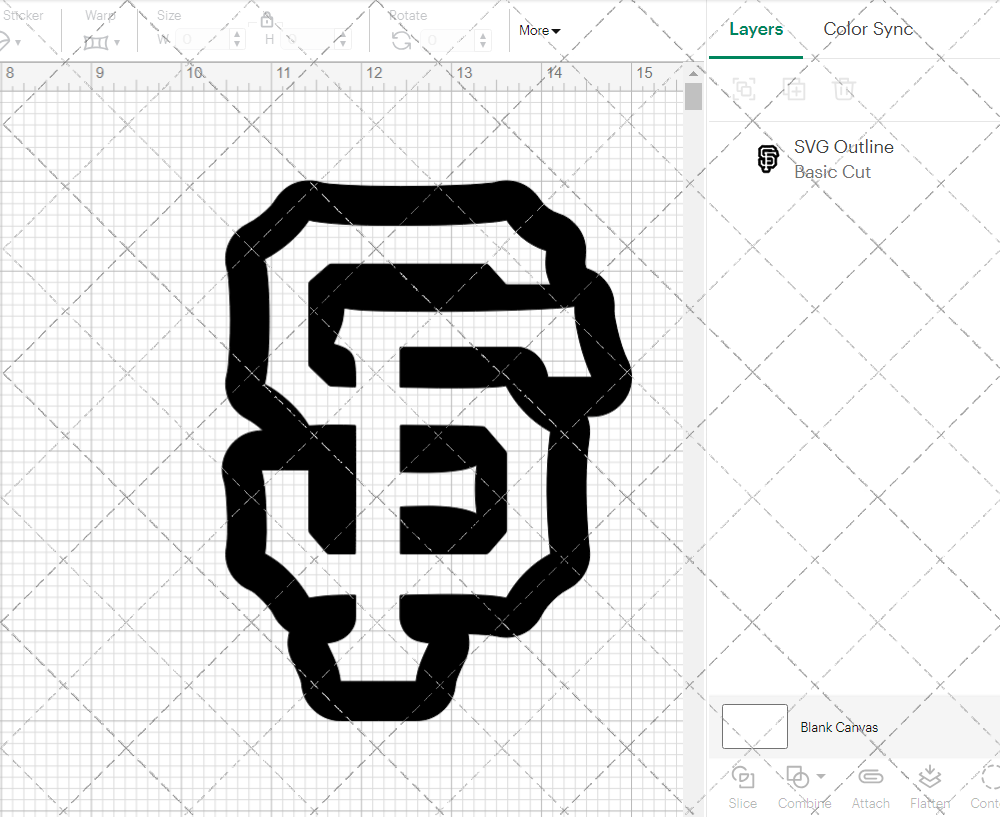1000x817 pixels.
Task: Click the Group layers icon
Action: pyautogui.click(x=743, y=89)
